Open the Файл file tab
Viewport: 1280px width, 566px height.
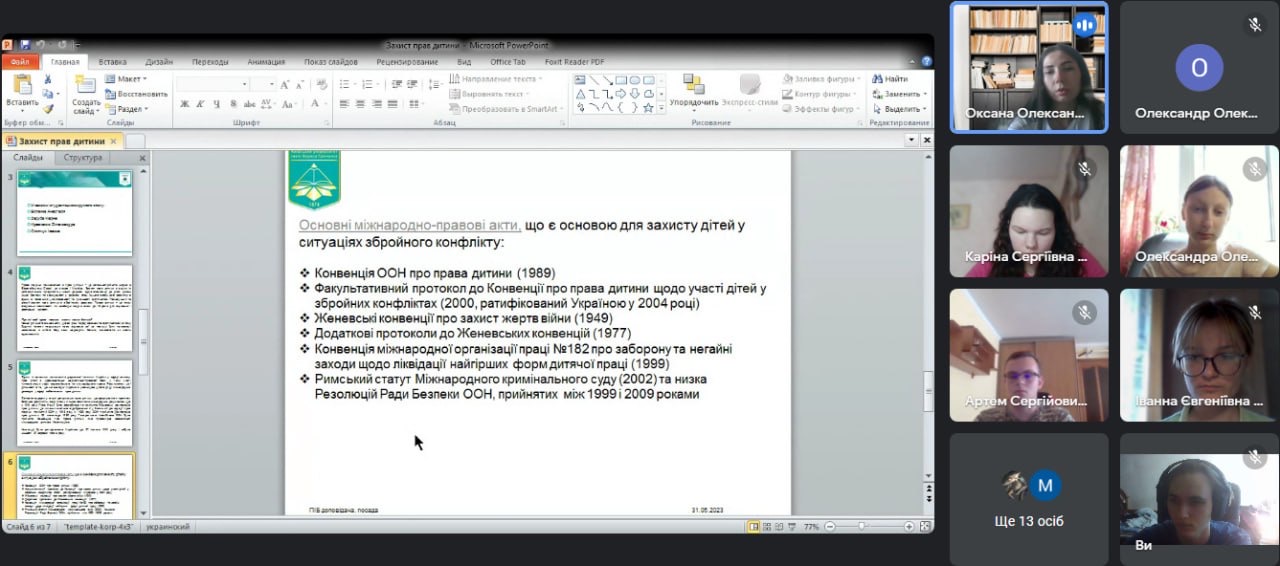point(20,62)
